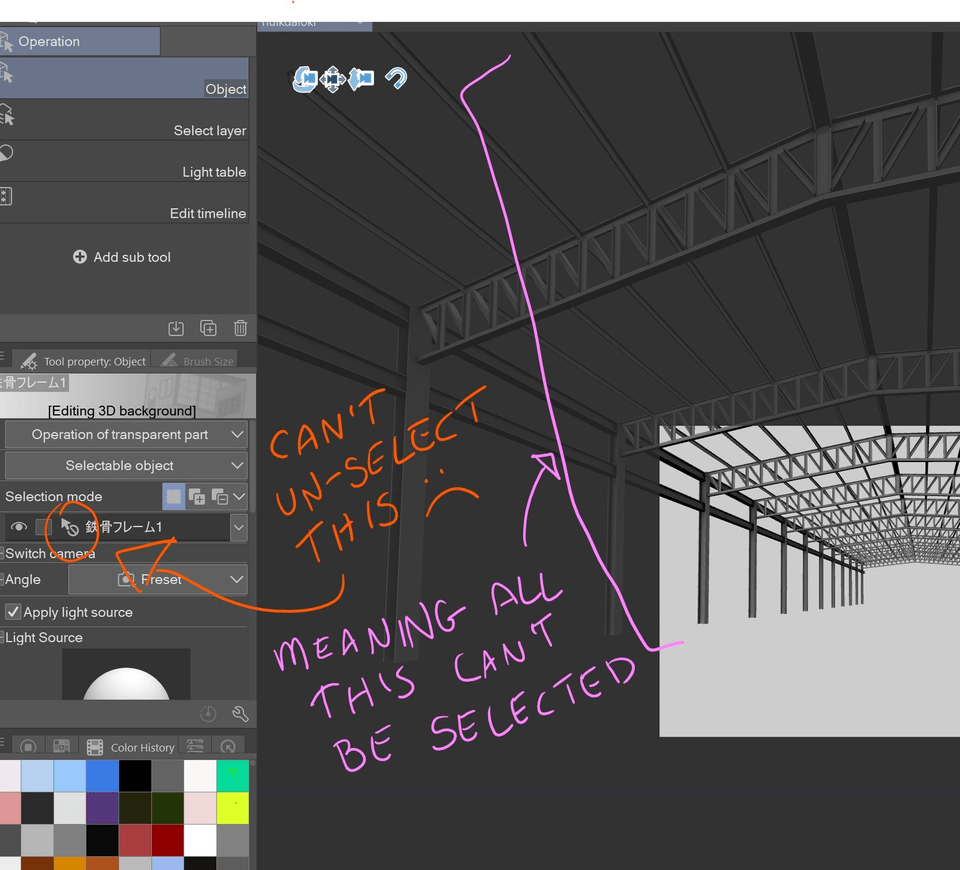Expand Operation of transparent part dropdown
Viewport: 960px width, 870px height.
click(126, 435)
